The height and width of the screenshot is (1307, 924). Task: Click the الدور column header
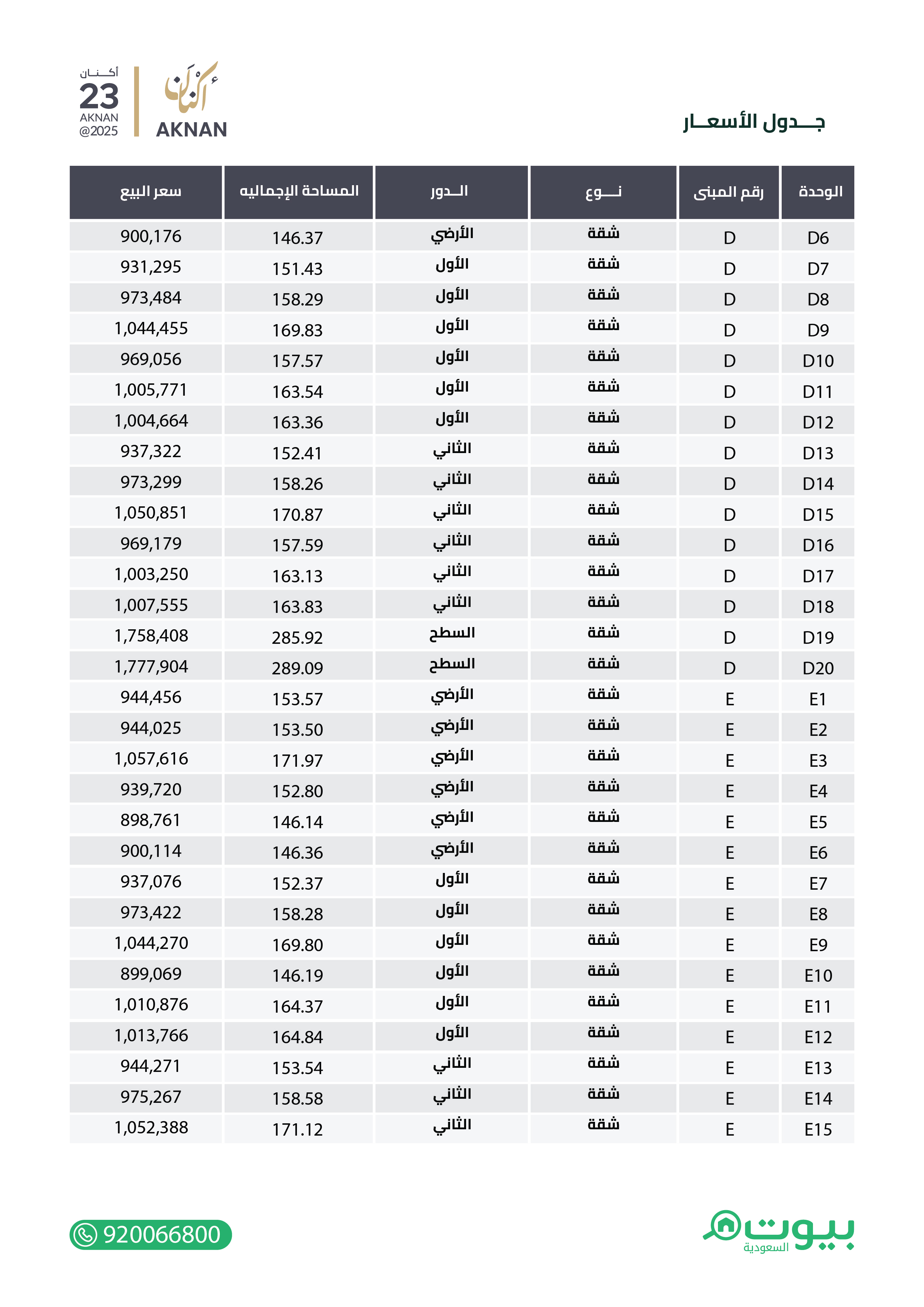451,192
